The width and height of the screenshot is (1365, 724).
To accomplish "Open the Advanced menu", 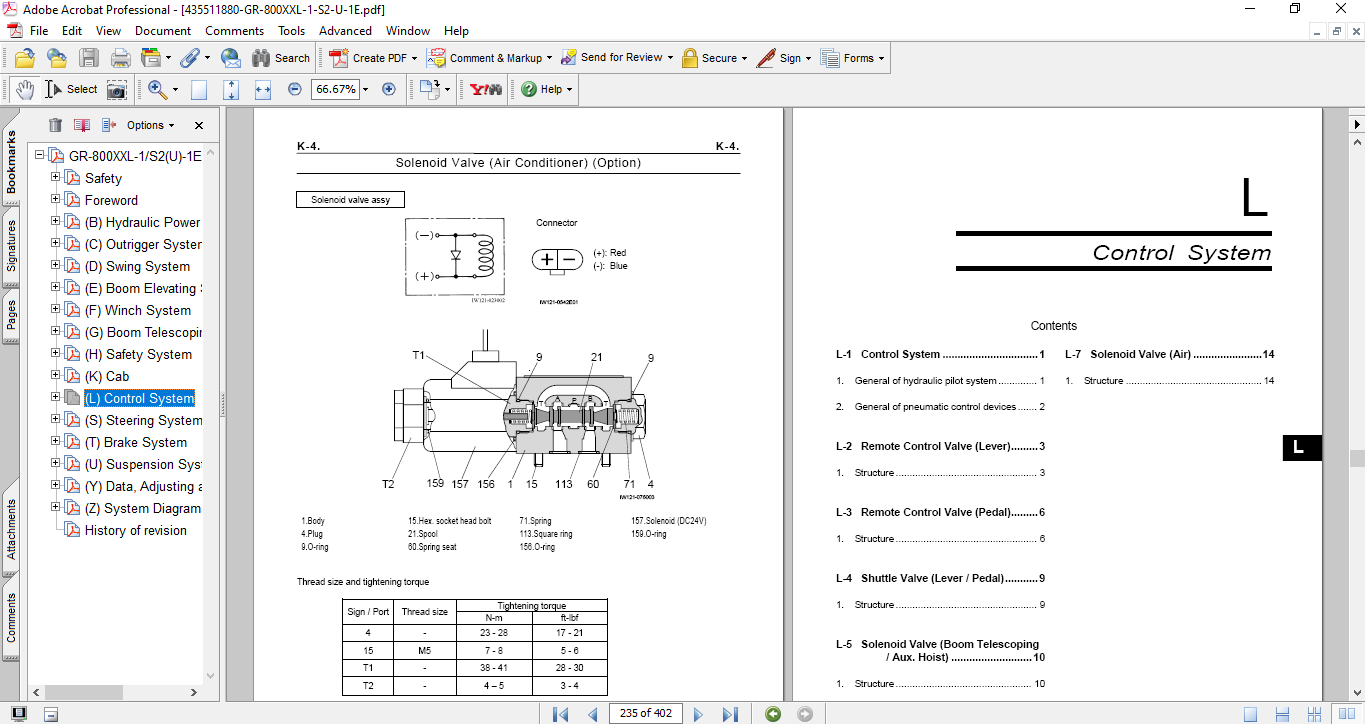I will (x=345, y=31).
